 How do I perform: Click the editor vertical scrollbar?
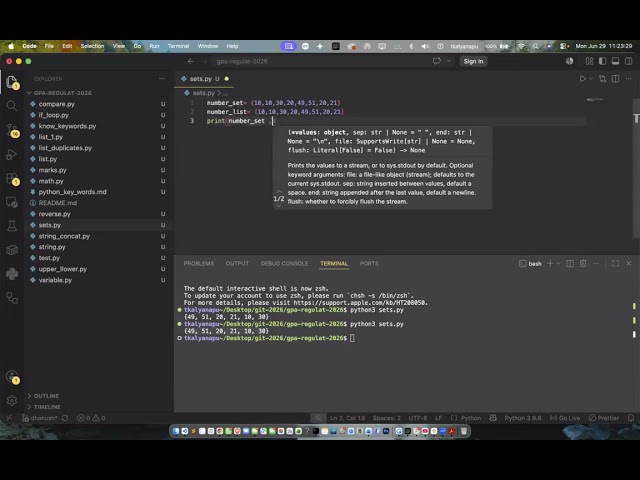coord(636,167)
